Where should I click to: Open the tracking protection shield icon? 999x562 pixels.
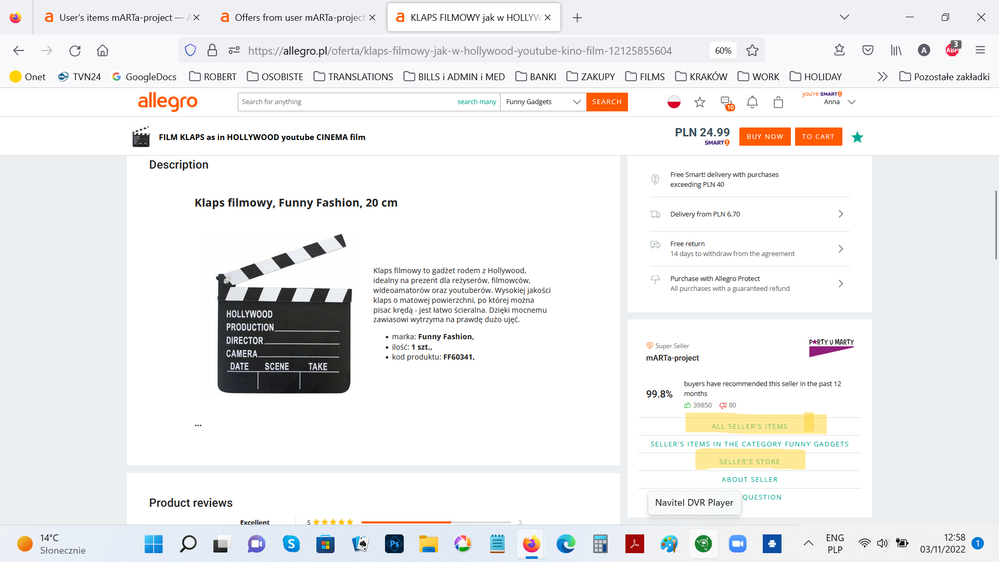tap(190, 50)
